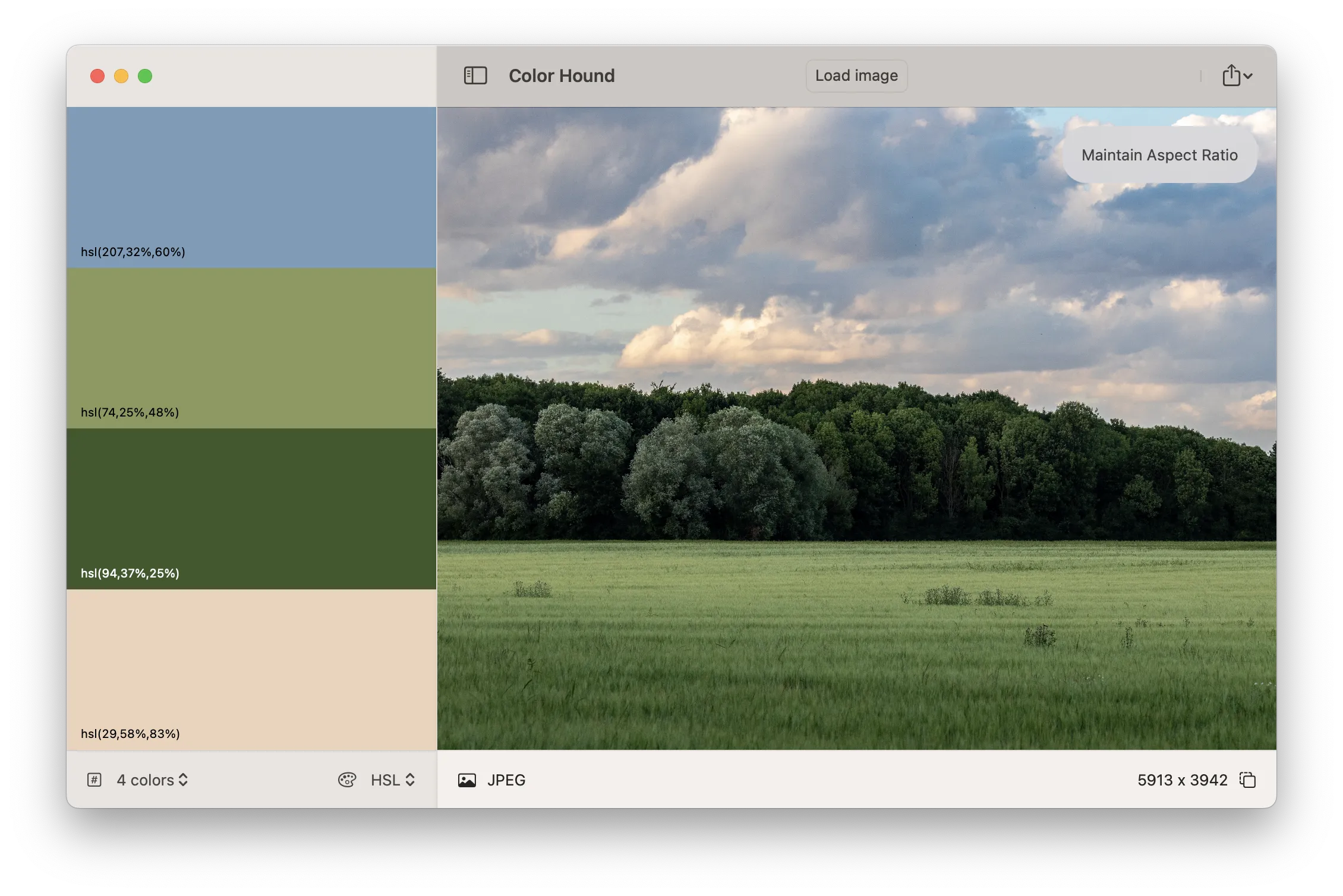Click the image file type icon
The image size is (1343, 896).
point(467,780)
